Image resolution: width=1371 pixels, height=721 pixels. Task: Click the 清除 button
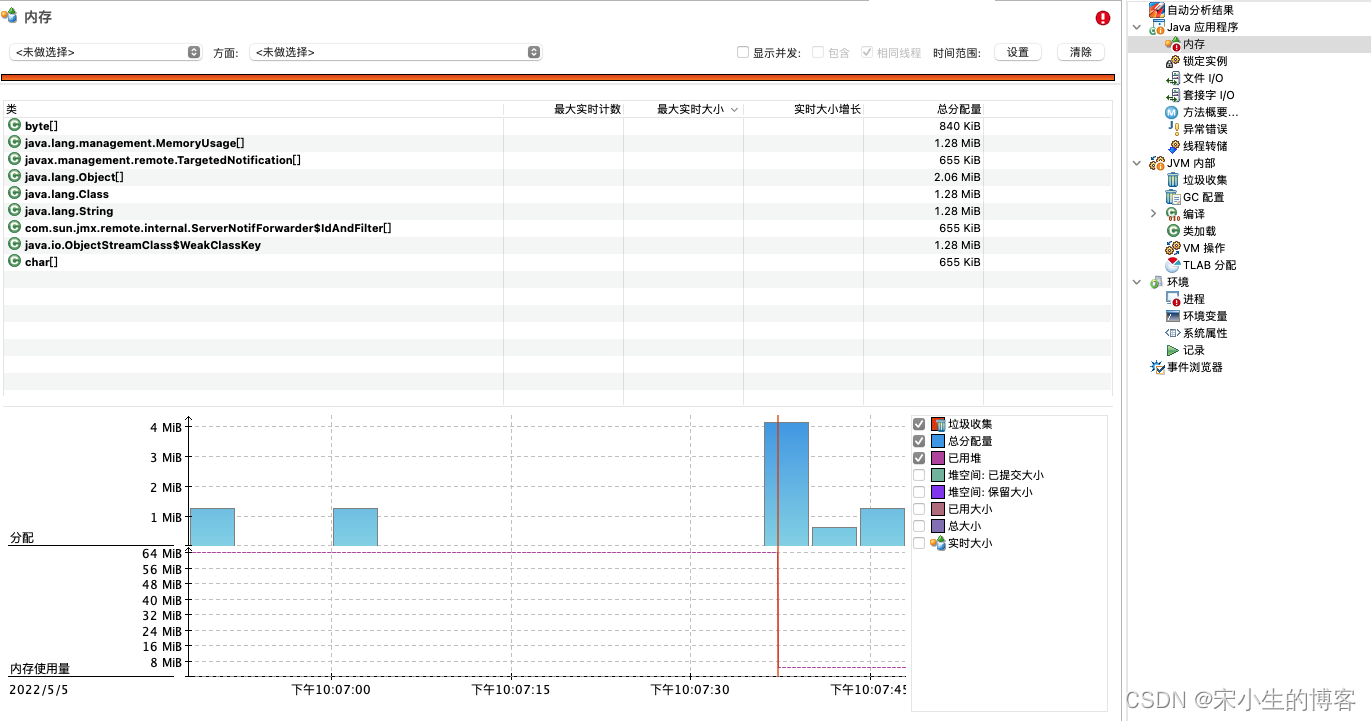(x=1081, y=52)
